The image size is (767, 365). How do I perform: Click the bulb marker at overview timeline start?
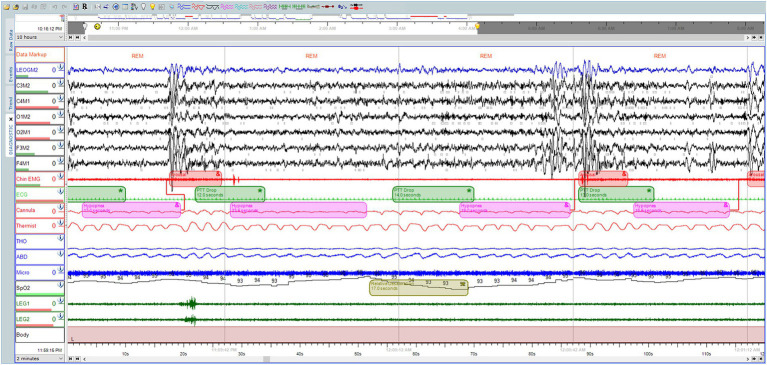84,25
